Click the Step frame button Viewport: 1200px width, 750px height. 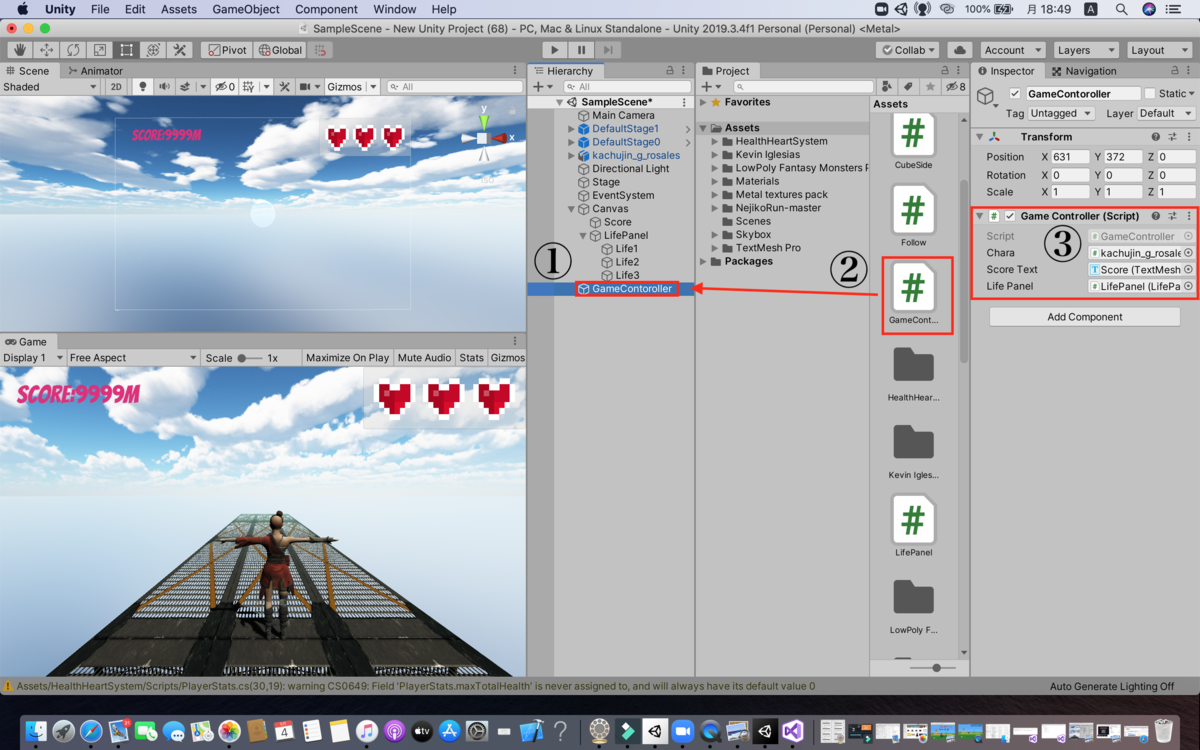point(608,50)
